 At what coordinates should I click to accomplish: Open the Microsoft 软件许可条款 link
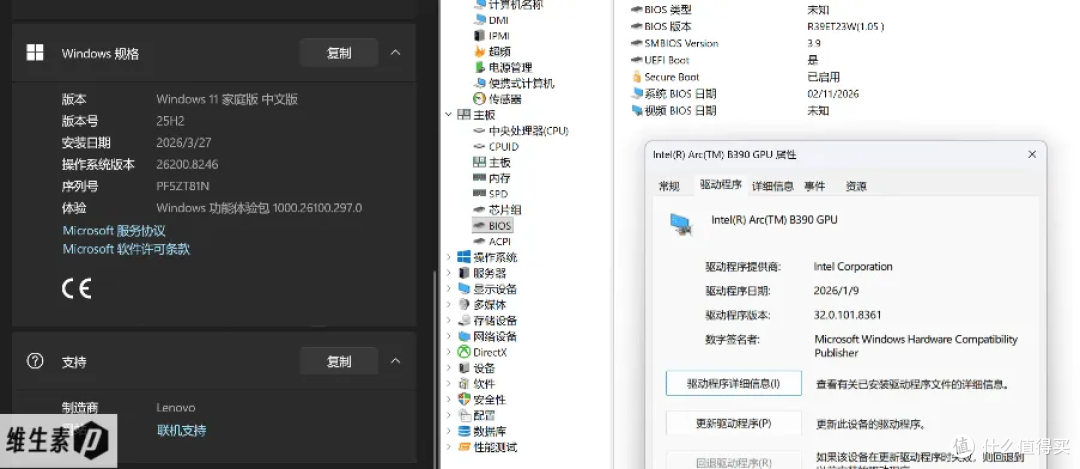click(x=126, y=249)
